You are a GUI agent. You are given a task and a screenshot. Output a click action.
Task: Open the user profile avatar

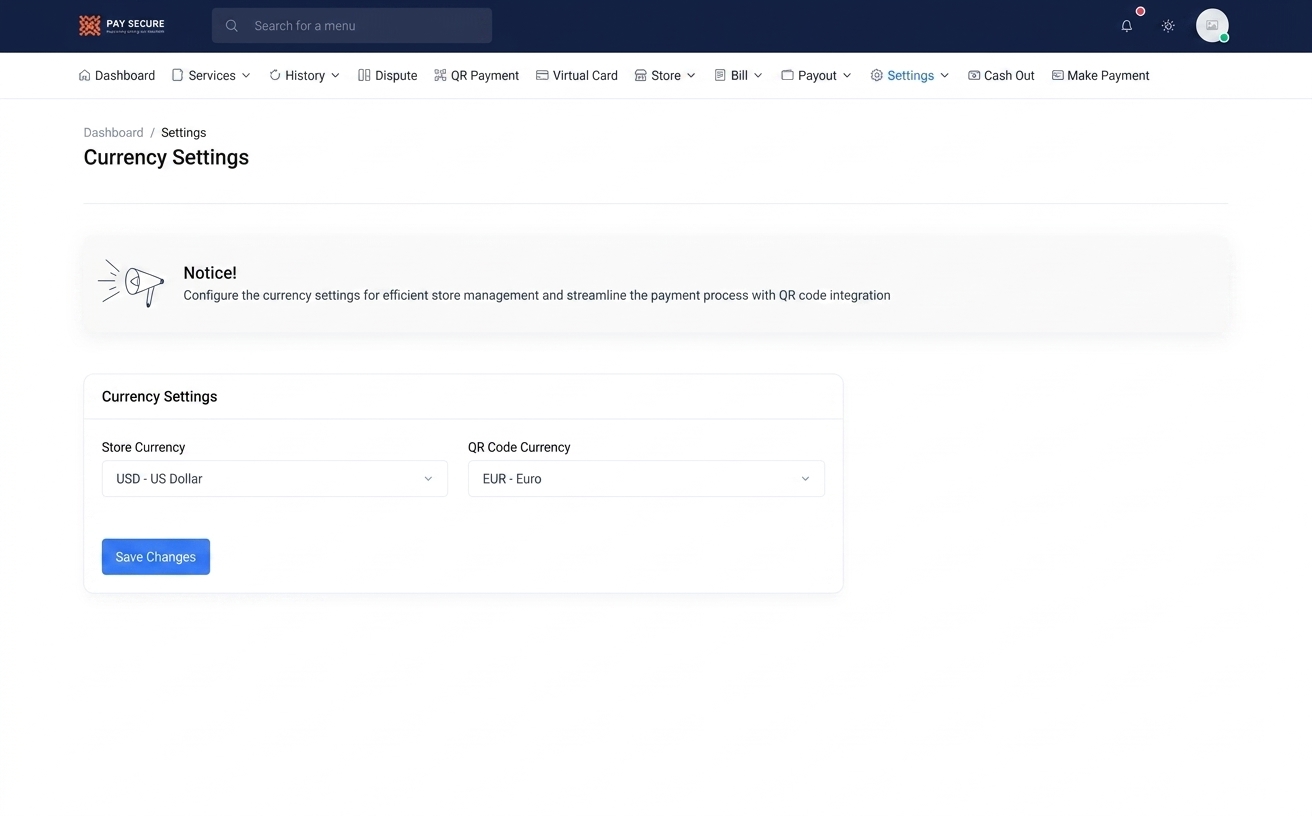pyautogui.click(x=1212, y=25)
